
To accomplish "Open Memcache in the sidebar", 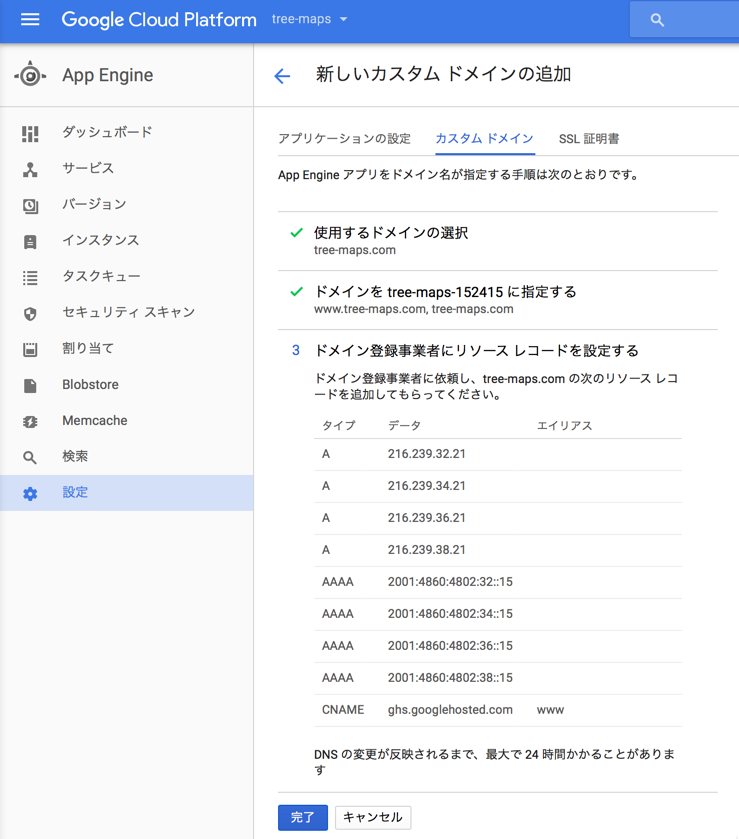I will (x=95, y=421).
